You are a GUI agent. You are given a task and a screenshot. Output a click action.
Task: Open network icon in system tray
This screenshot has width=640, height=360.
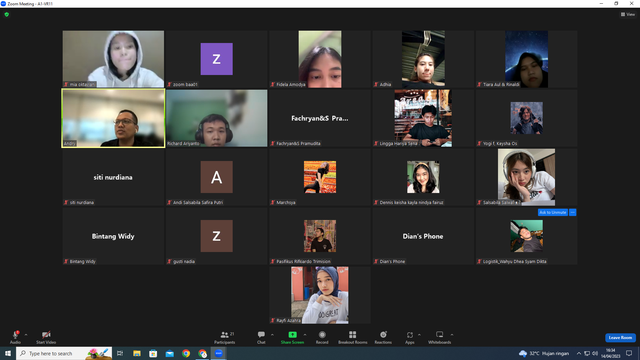[x=587, y=353]
